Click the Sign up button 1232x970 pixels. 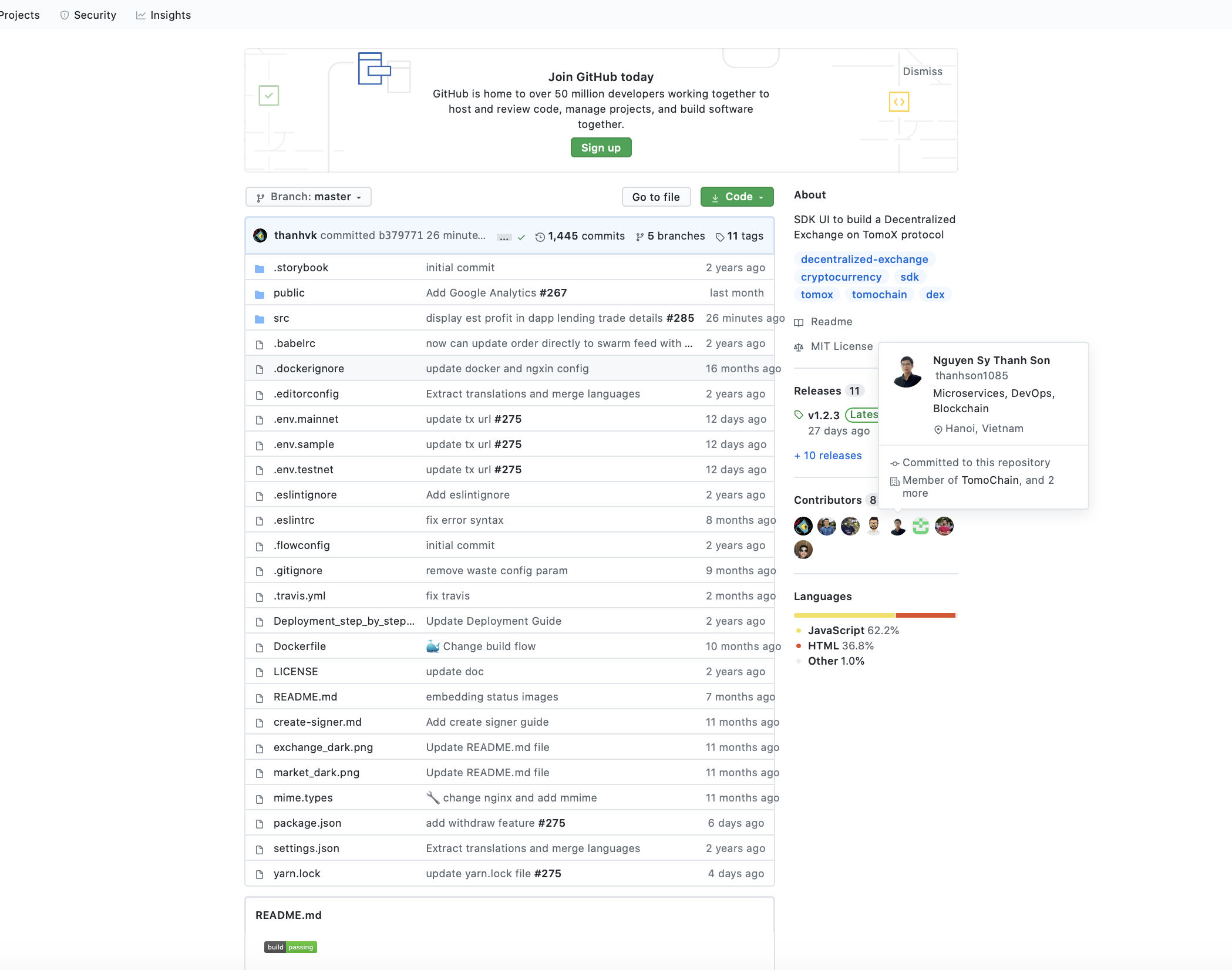pos(601,148)
